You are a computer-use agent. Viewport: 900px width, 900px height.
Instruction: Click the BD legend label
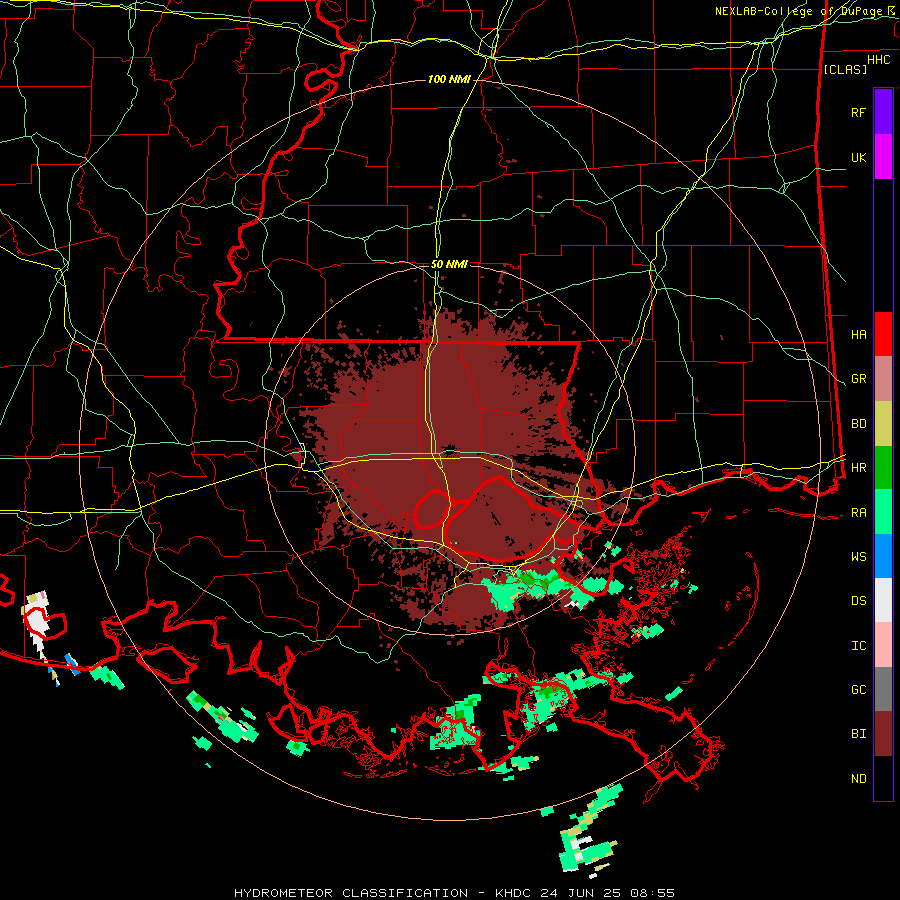[x=859, y=424]
